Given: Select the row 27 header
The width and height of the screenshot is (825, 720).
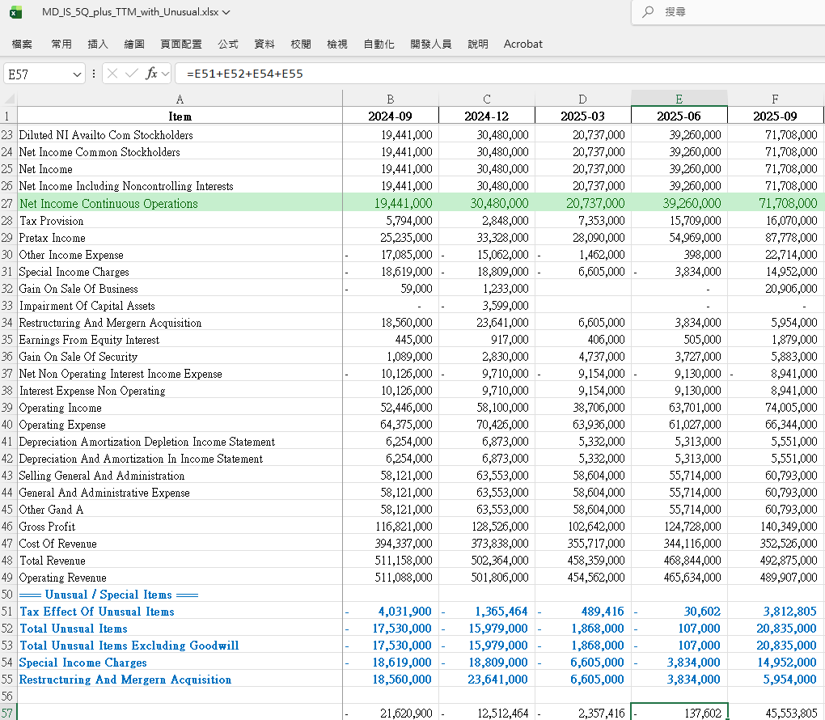Looking at the screenshot, I should pyautogui.click(x=8, y=204).
